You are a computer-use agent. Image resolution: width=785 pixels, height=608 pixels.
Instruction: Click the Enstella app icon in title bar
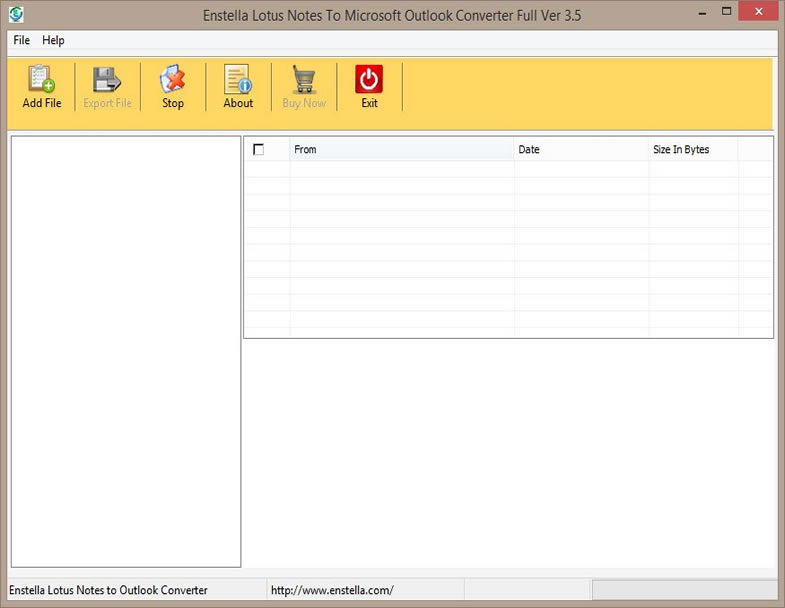15,15
